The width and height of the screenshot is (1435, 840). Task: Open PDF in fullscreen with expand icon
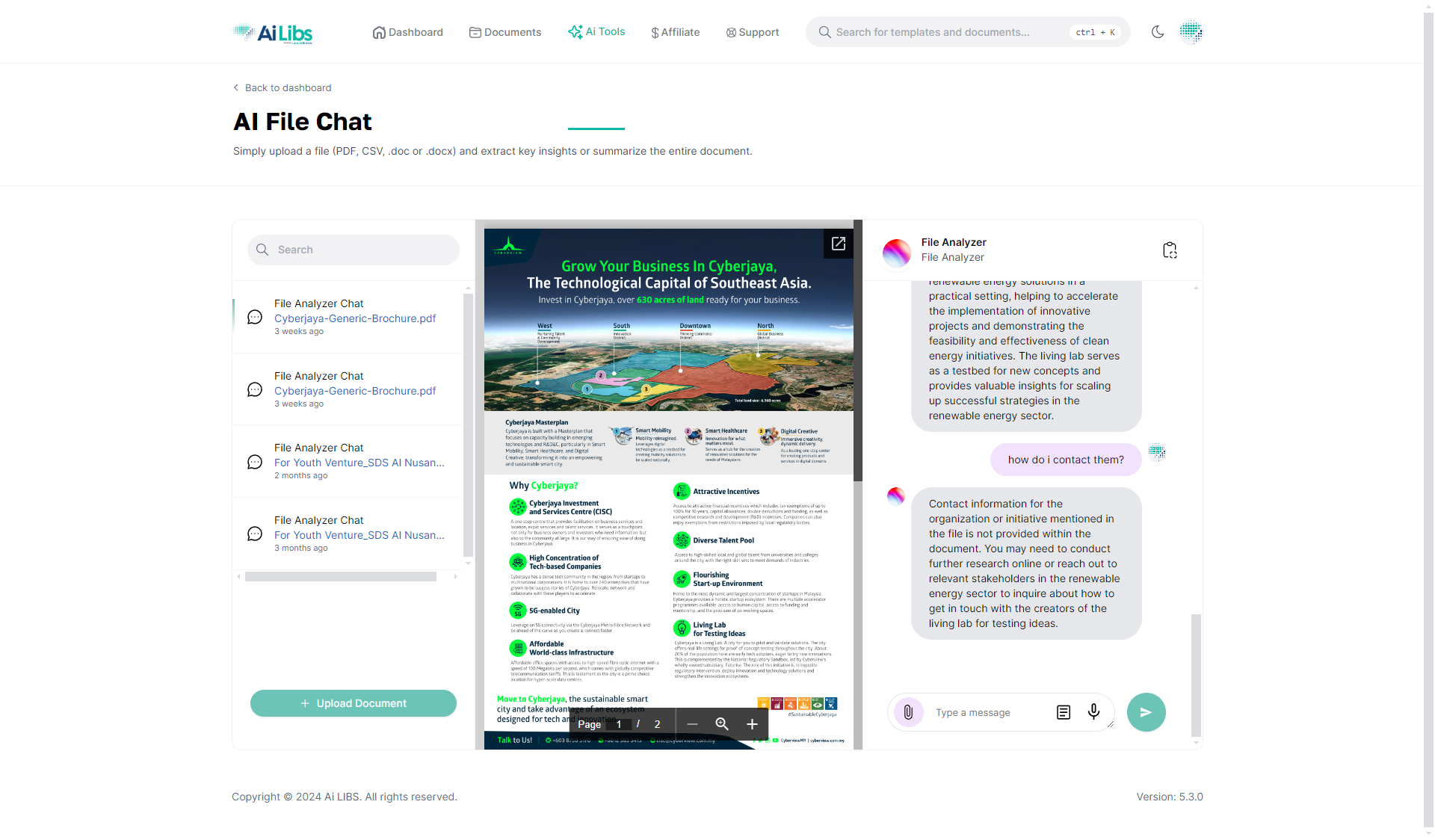click(x=839, y=244)
